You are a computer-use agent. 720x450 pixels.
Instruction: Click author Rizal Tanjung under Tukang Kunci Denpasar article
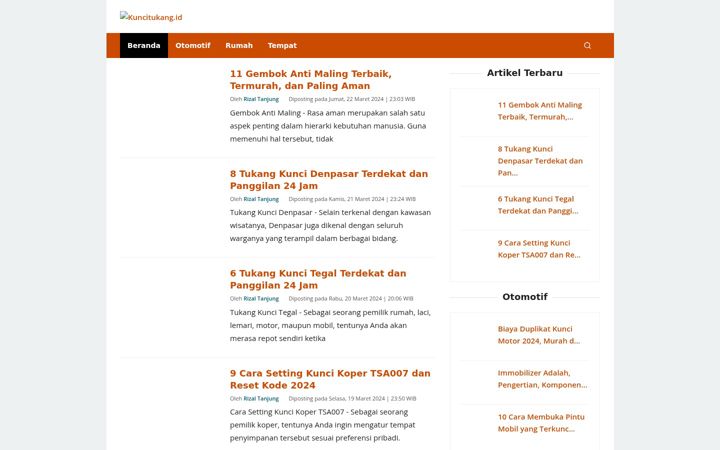pyautogui.click(x=261, y=199)
